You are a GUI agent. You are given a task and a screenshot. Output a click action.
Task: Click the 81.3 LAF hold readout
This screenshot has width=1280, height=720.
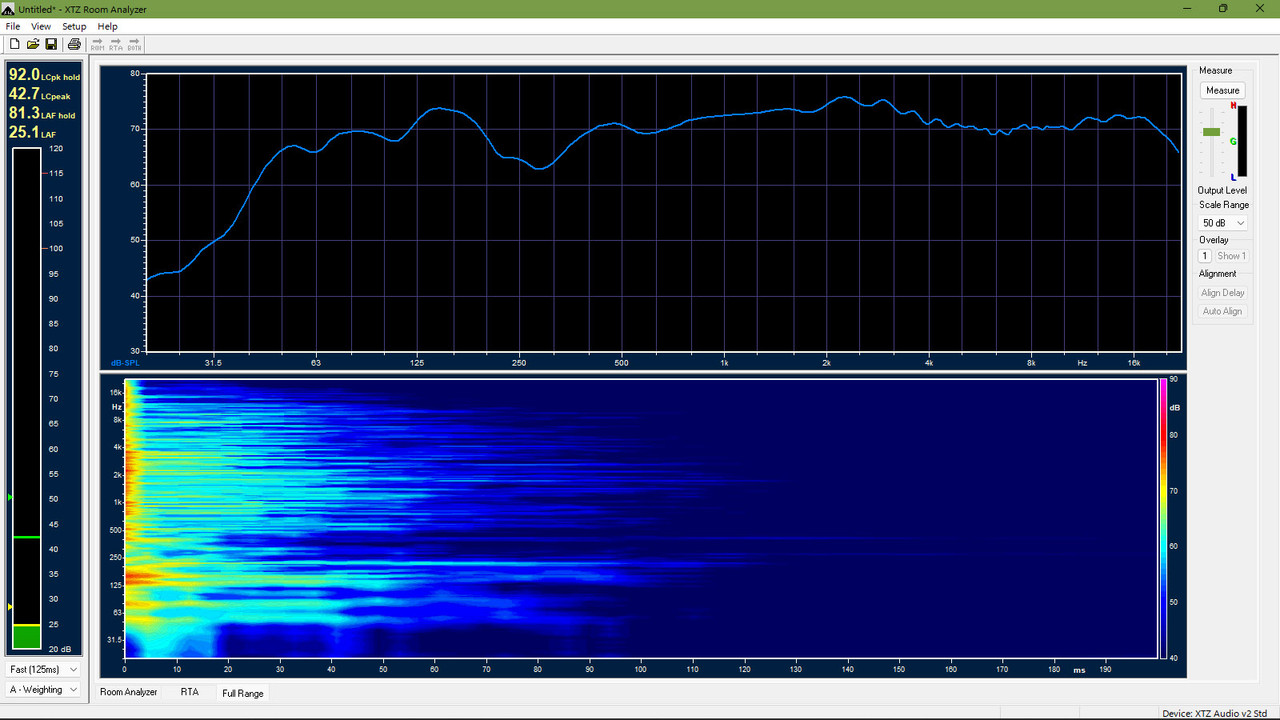[43, 113]
